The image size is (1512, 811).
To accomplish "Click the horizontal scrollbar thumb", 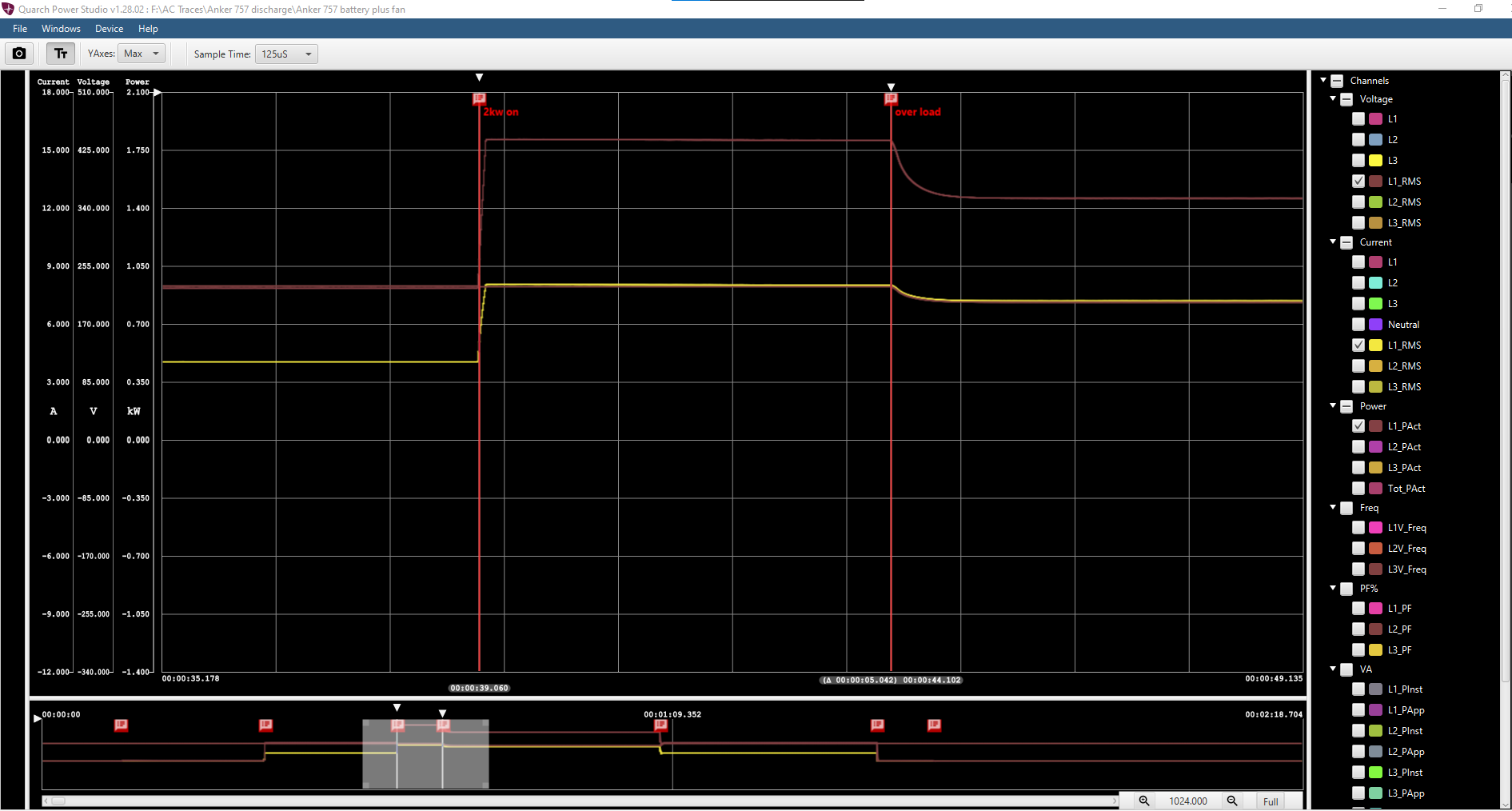I will pos(58,801).
